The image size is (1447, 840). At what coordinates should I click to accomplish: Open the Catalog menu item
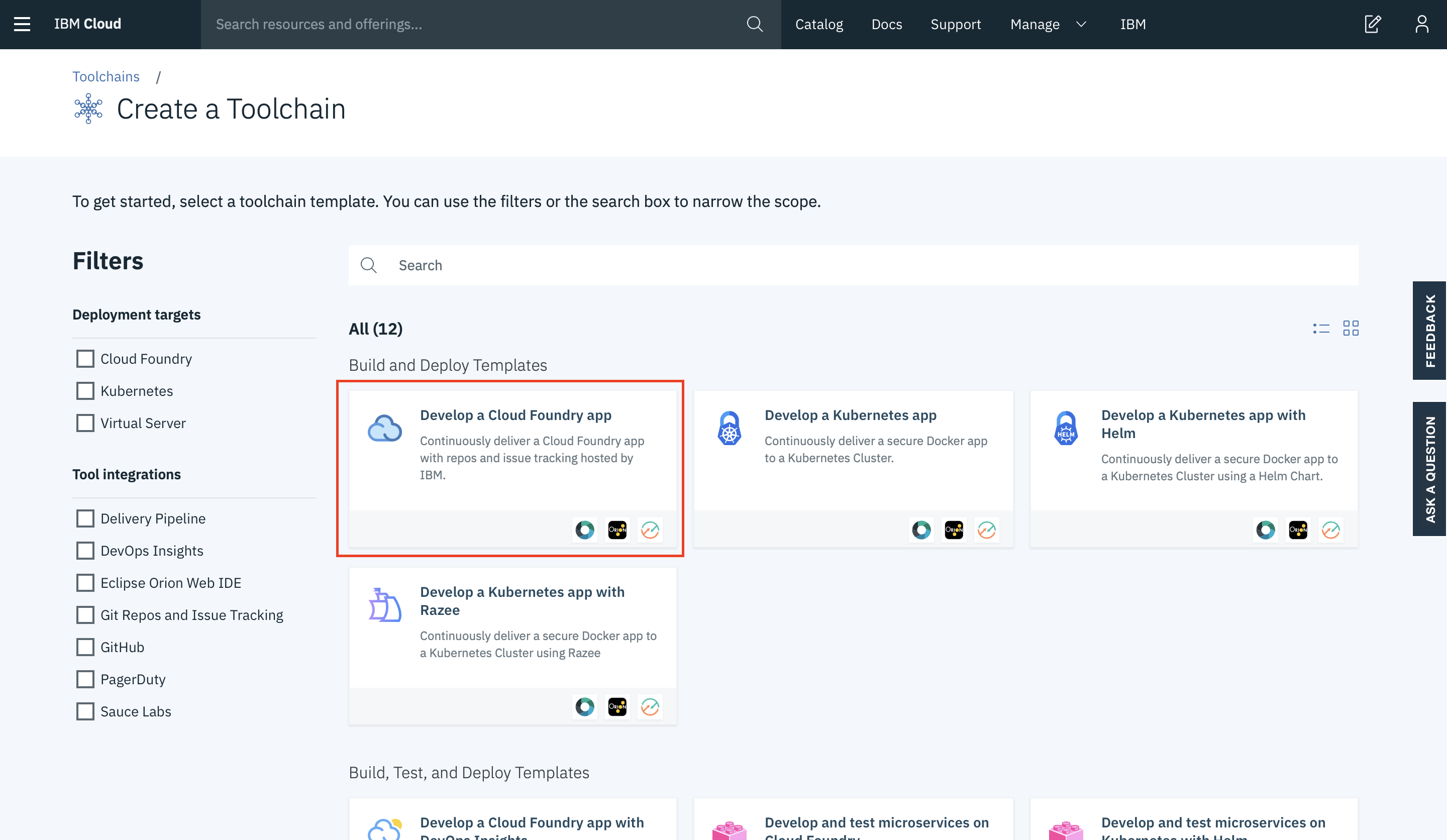click(819, 24)
